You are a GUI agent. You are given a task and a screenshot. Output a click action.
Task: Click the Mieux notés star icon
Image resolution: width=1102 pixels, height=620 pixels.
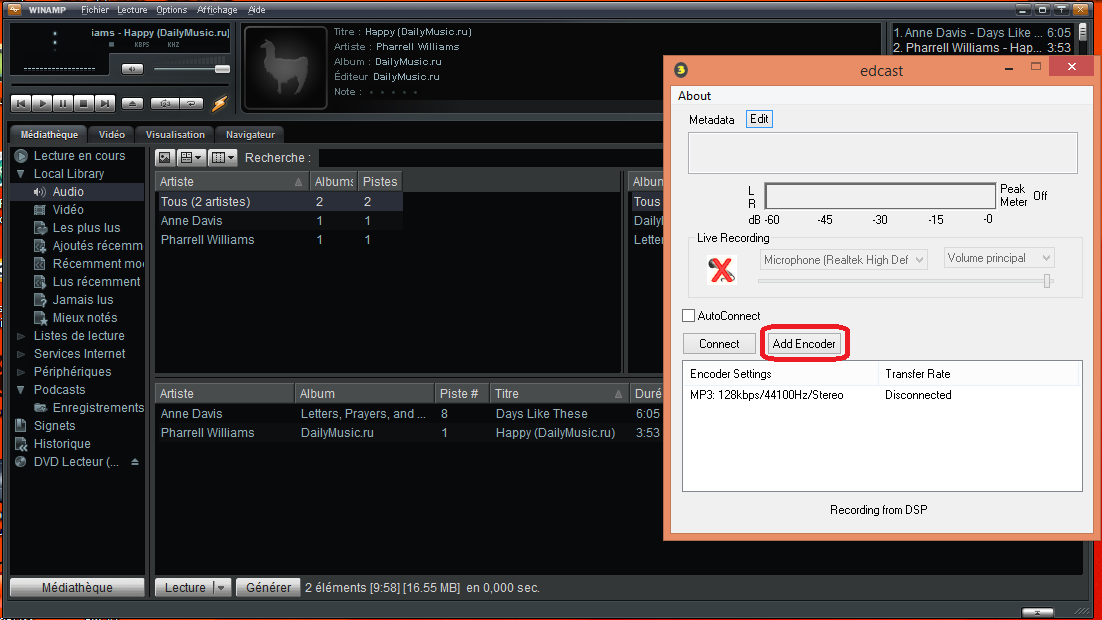[40, 318]
